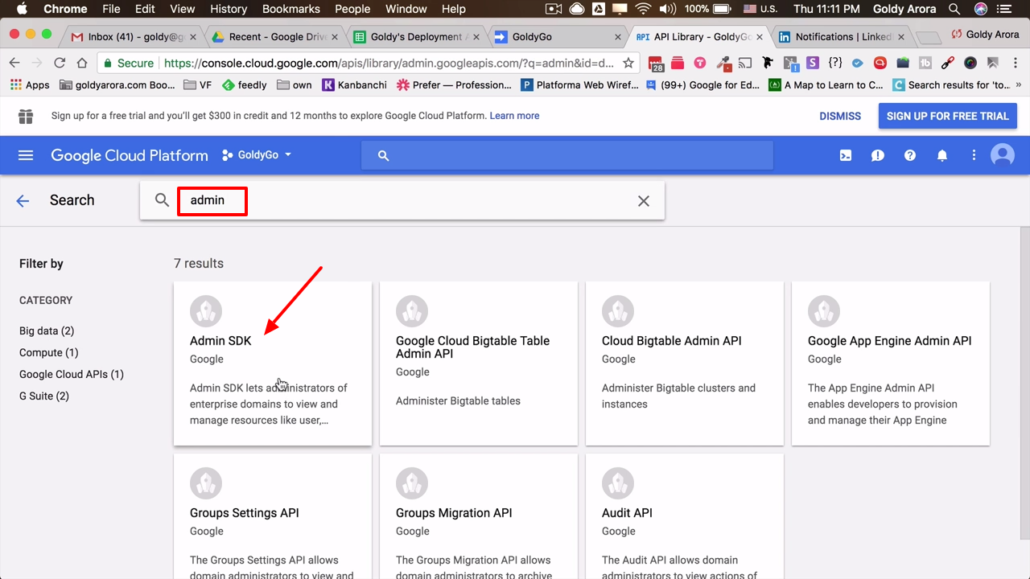This screenshot has height=579, width=1030.
Task: Open the macOS Wi-Fi status icon
Action: point(643,9)
